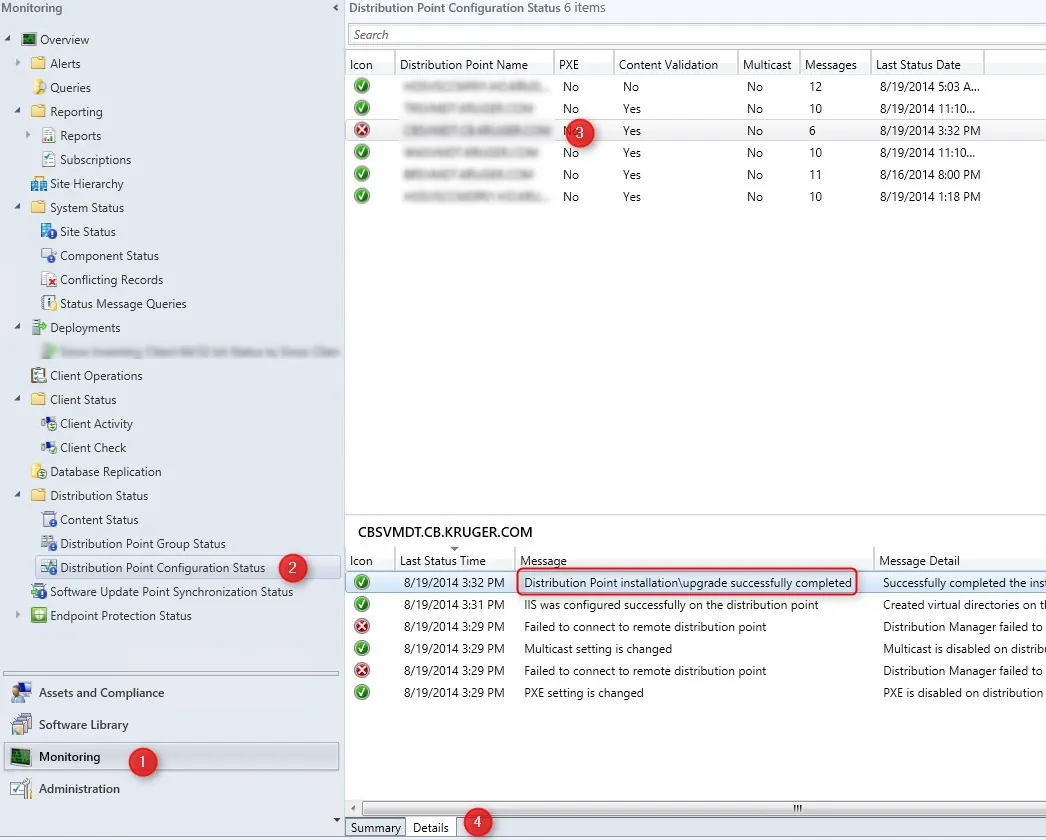Switch to the Summary tab
This screenshot has width=1046, height=840.
[376, 827]
